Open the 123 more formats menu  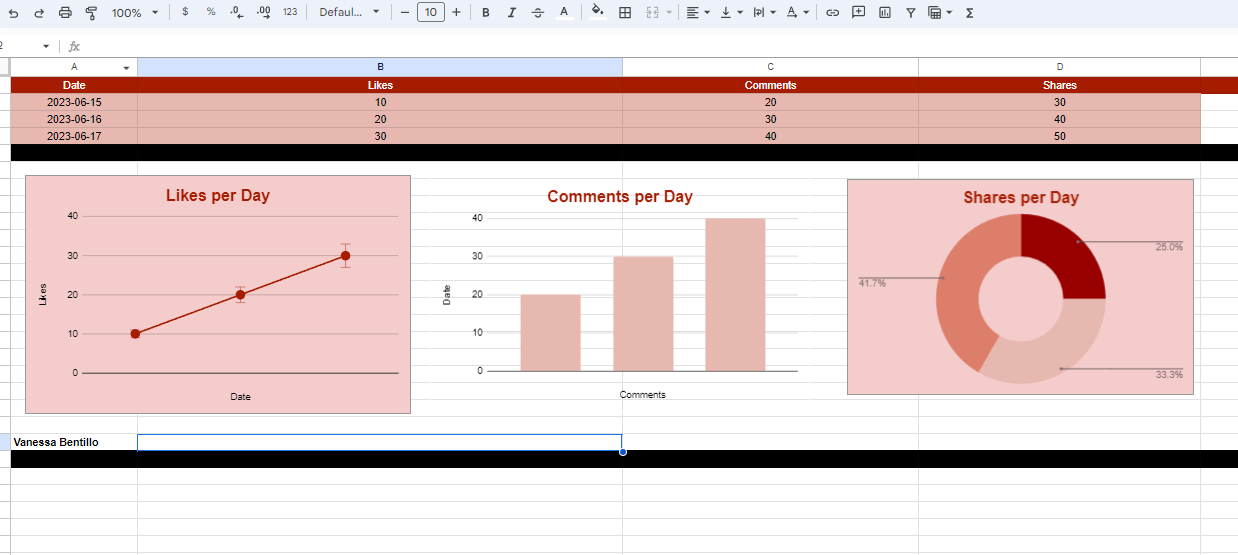pos(290,12)
